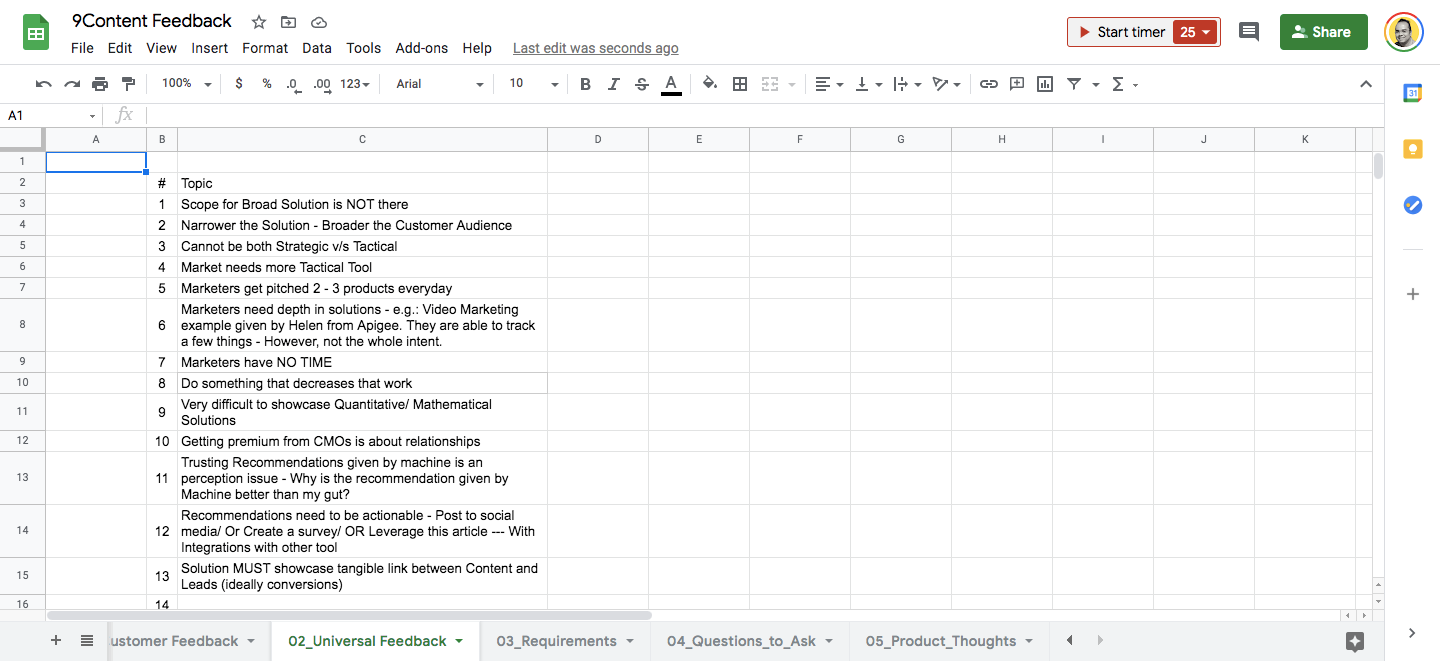Open the Insert menu
Screen dimensions: 1440x661
210,48
